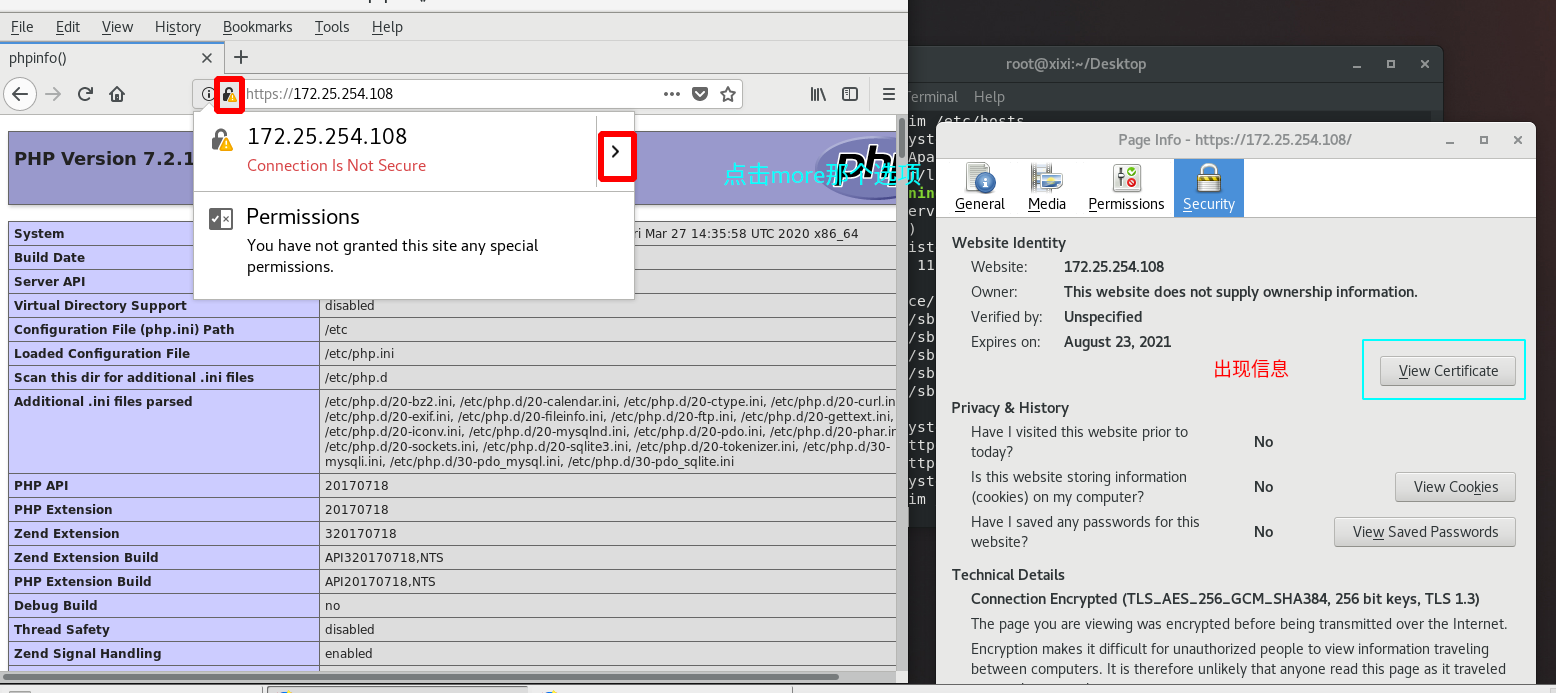Open the View menu

[117, 27]
